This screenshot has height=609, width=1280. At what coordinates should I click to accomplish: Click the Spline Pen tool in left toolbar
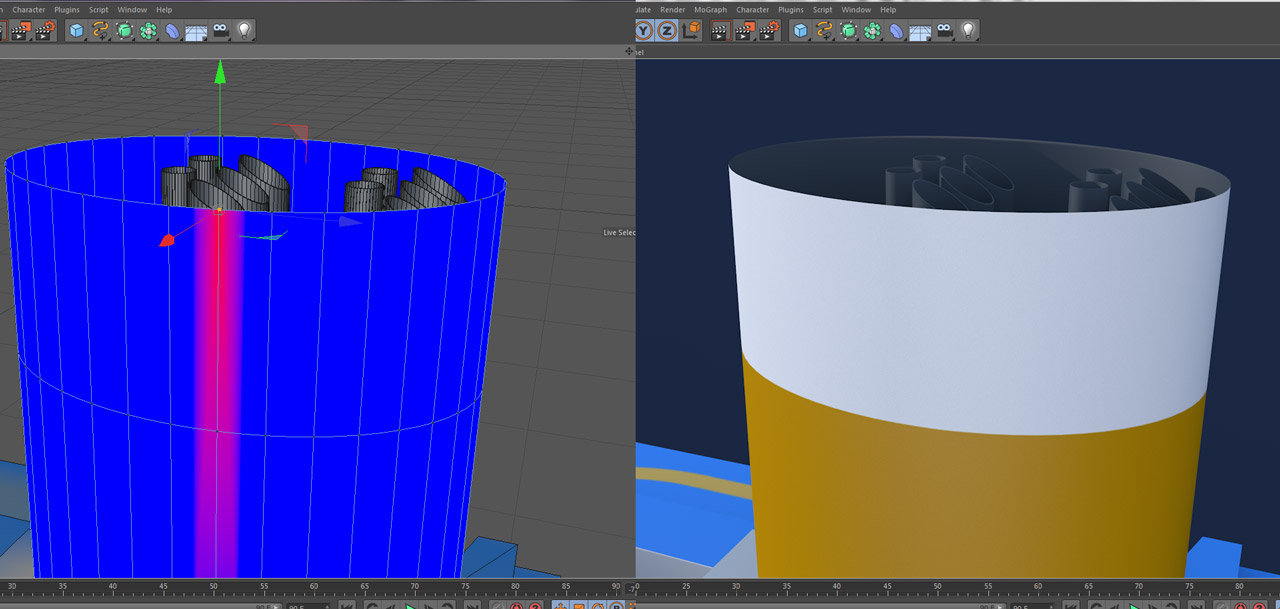pos(100,31)
